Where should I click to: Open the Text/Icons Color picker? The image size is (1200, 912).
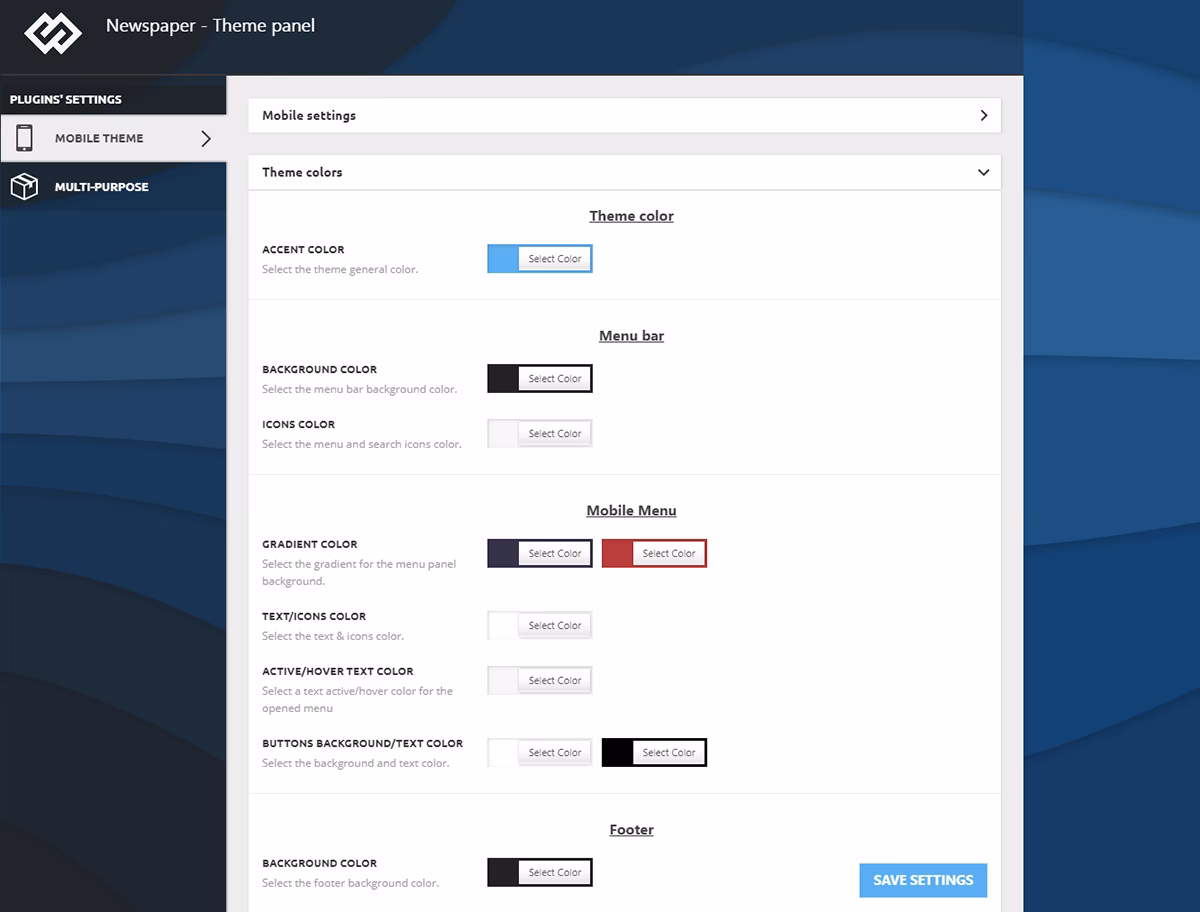(x=555, y=626)
